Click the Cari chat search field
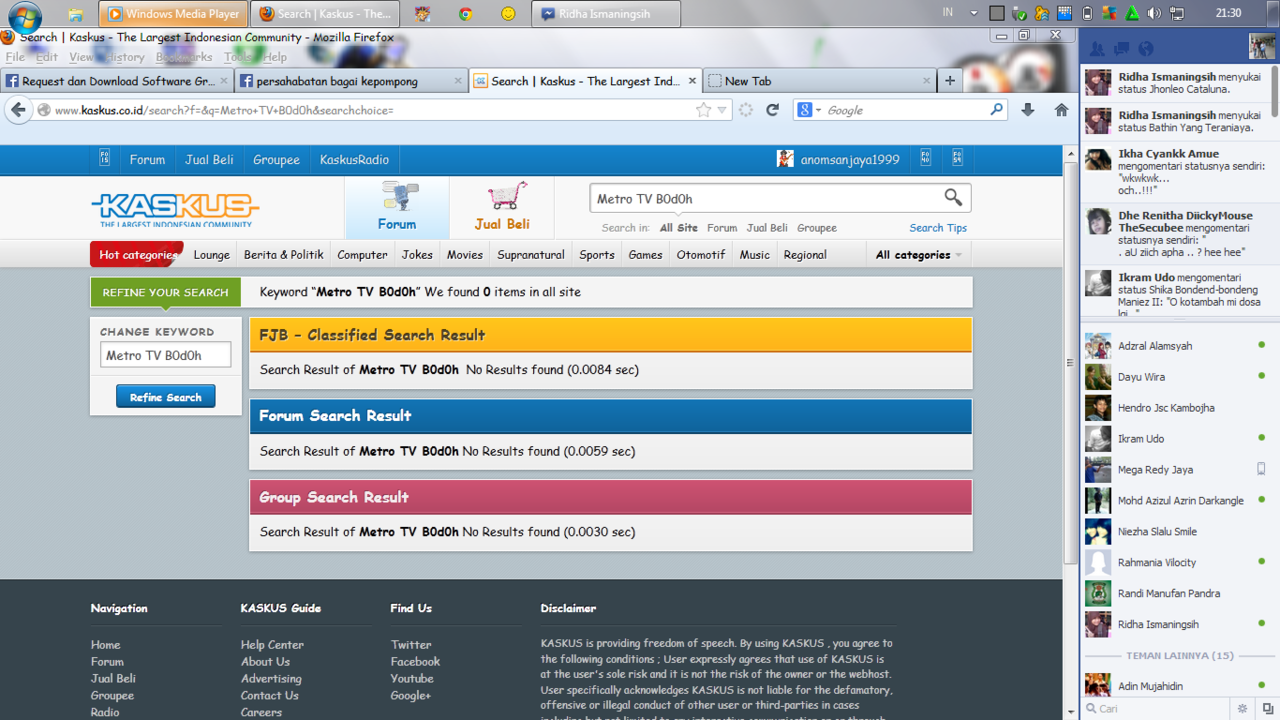 click(x=1155, y=709)
